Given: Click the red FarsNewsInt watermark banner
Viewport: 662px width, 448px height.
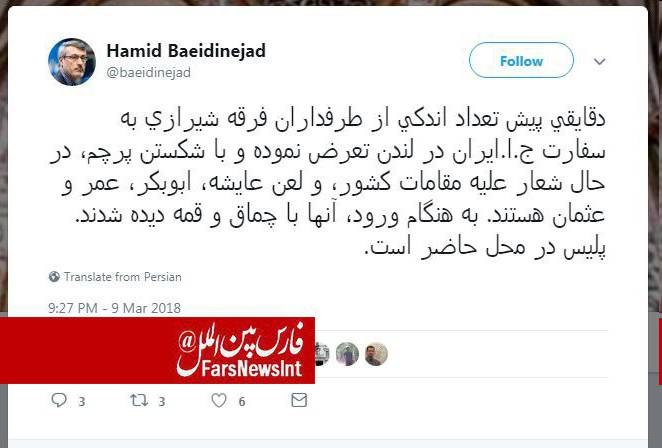Looking at the screenshot, I should tap(157, 350).
